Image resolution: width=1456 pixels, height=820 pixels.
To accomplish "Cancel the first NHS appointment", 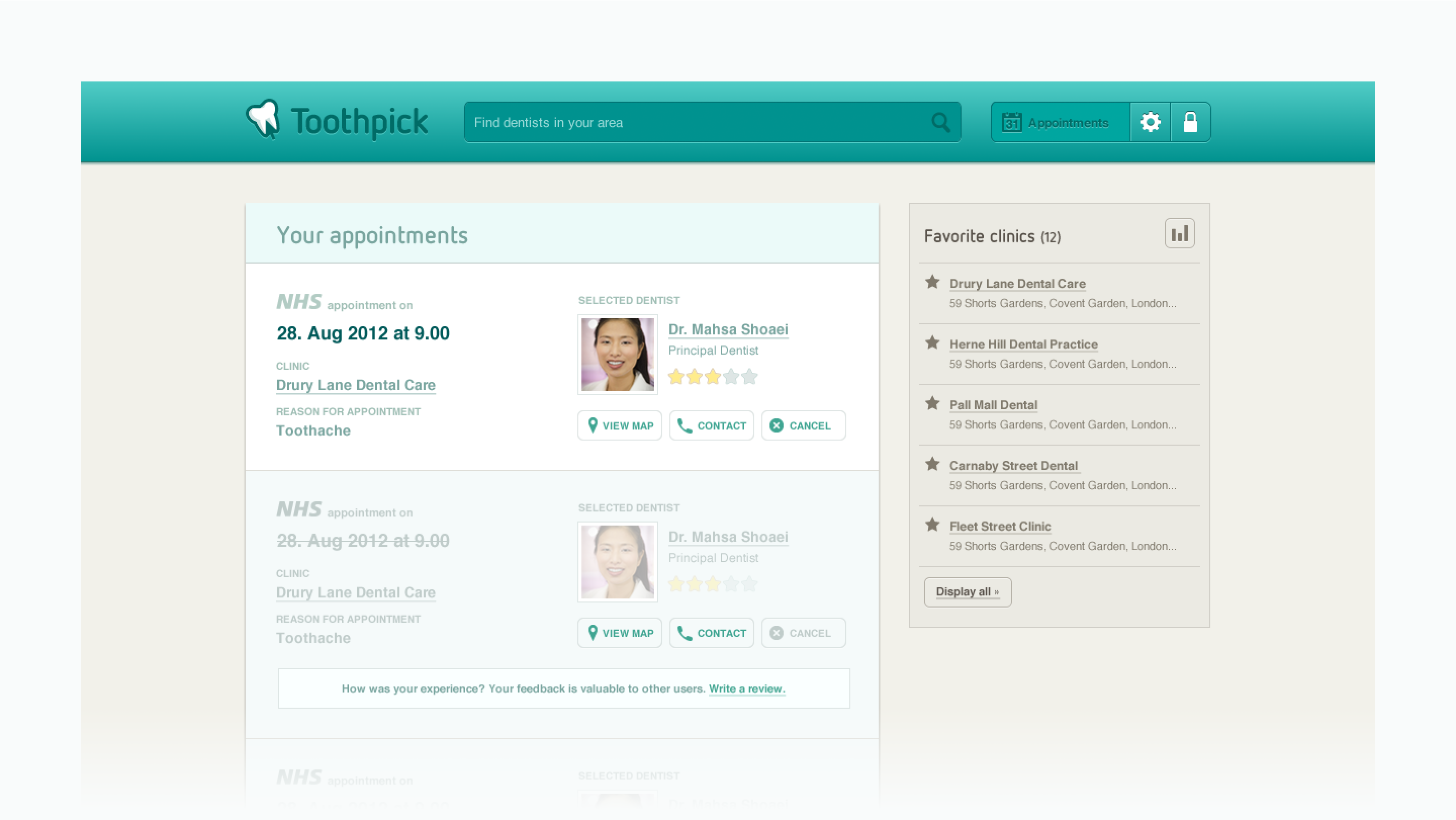I will click(803, 425).
